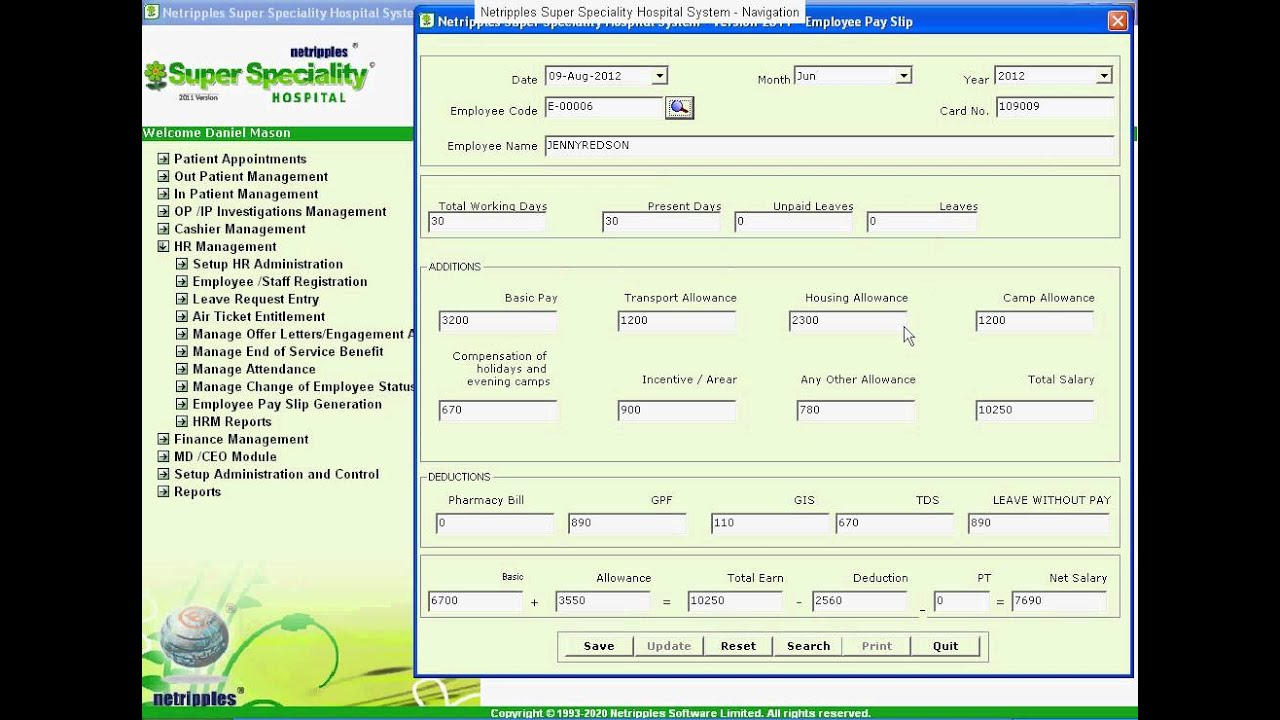Image resolution: width=1280 pixels, height=720 pixels.
Task: Click the Employee Name field
Action: click(x=829, y=146)
